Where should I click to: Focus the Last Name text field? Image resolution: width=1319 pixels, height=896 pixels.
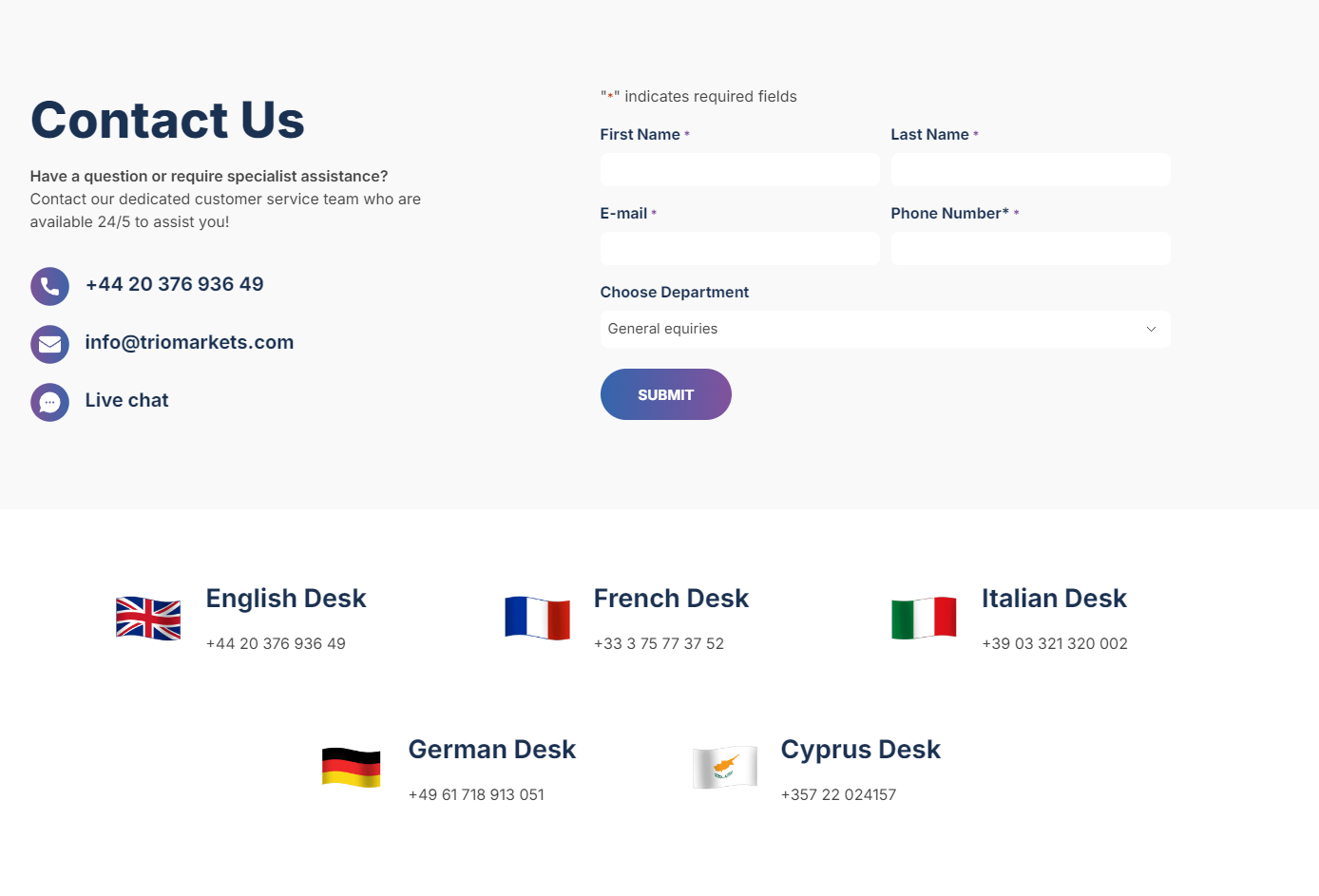click(1030, 170)
